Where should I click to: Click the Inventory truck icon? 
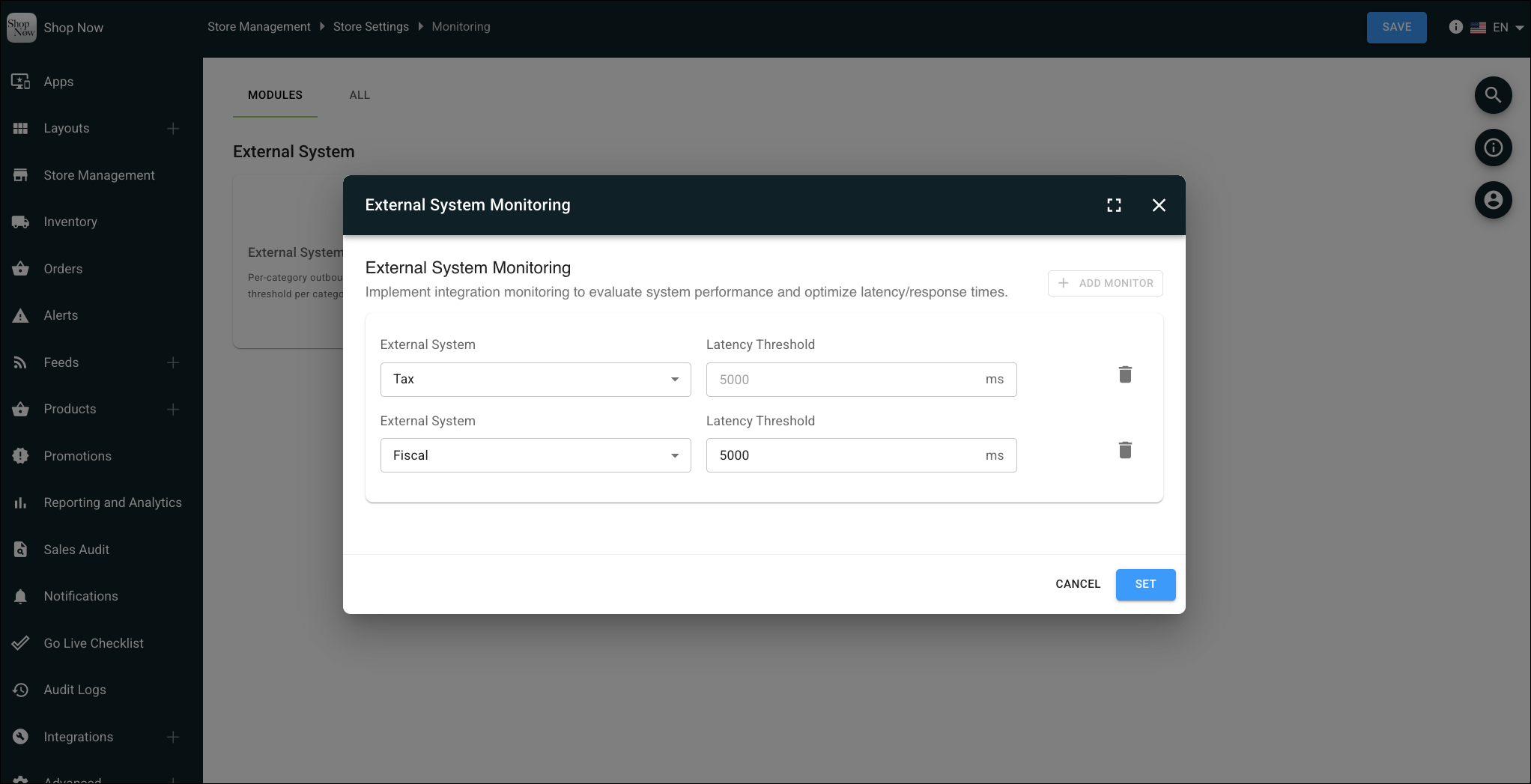(21, 222)
